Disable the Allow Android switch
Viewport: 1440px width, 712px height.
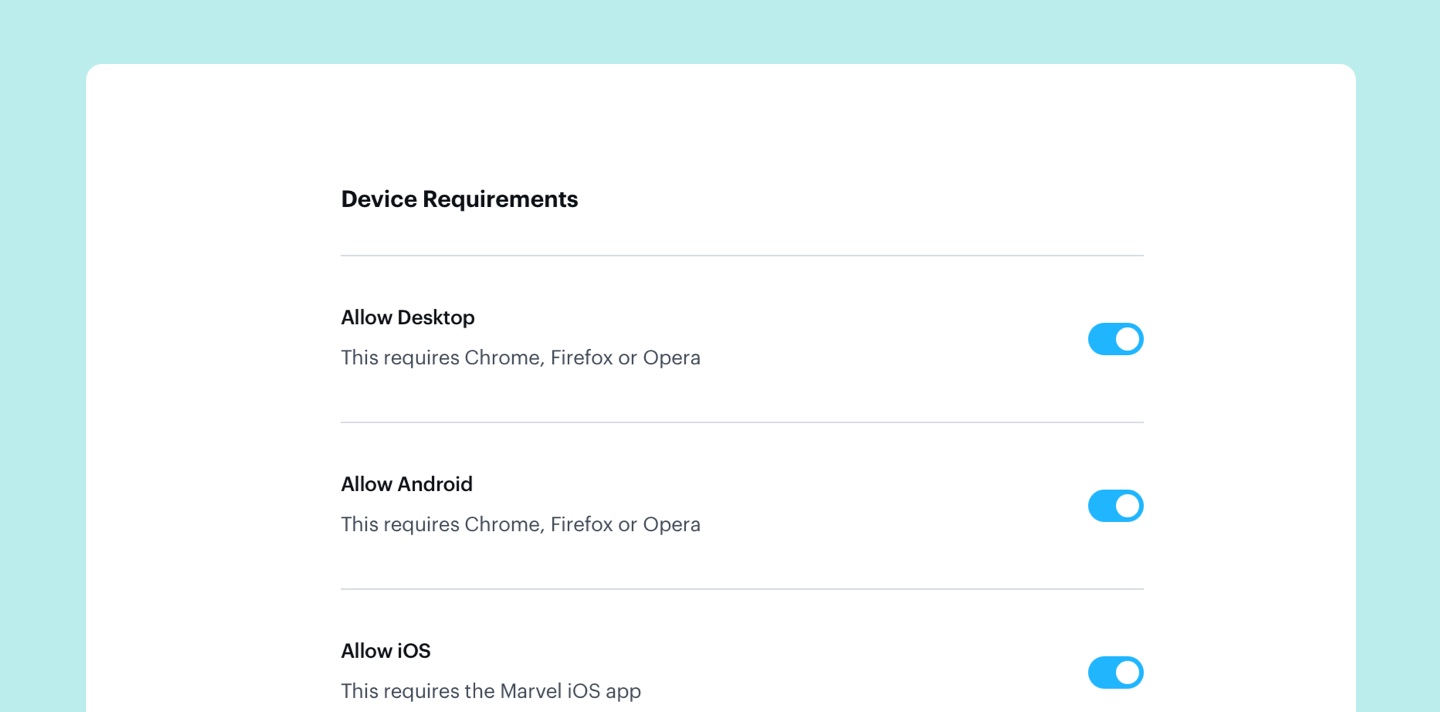(x=1115, y=506)
